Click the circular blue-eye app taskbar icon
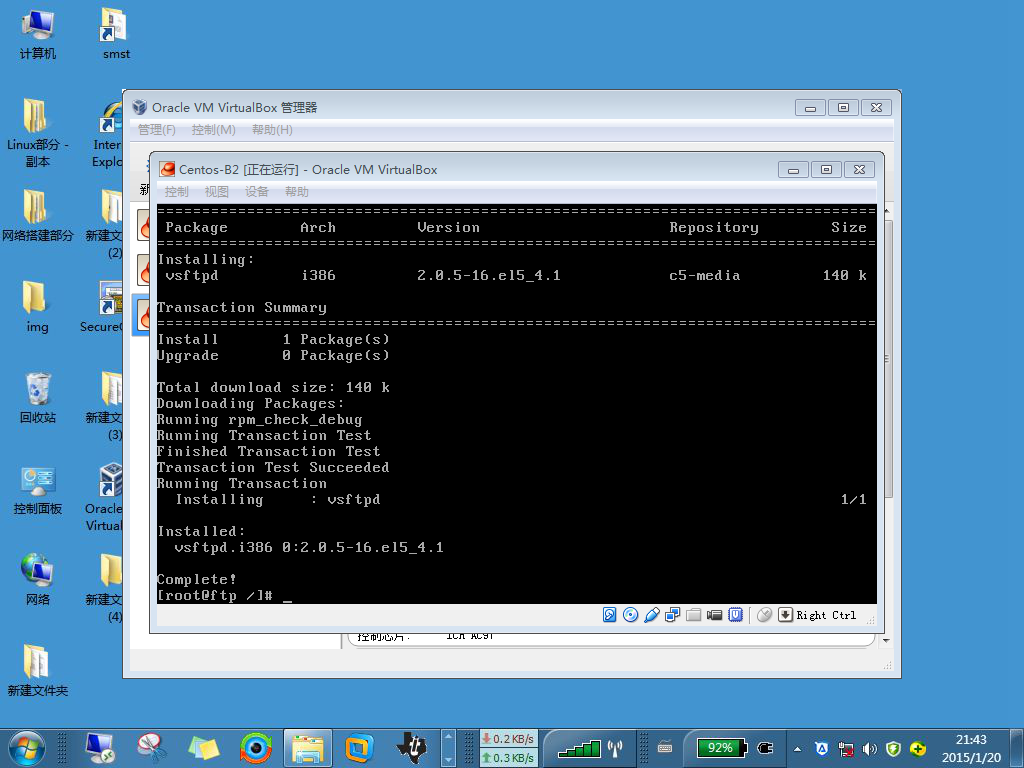Image resolution: width=1024 pixels, height=768 pixels. pyautogui.click(x=256, y=748)
